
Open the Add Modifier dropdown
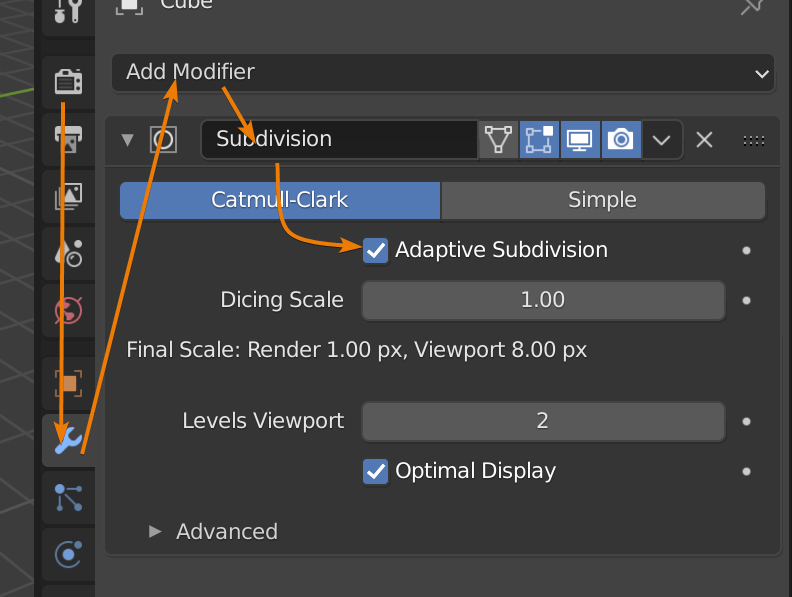coord(443,73)
